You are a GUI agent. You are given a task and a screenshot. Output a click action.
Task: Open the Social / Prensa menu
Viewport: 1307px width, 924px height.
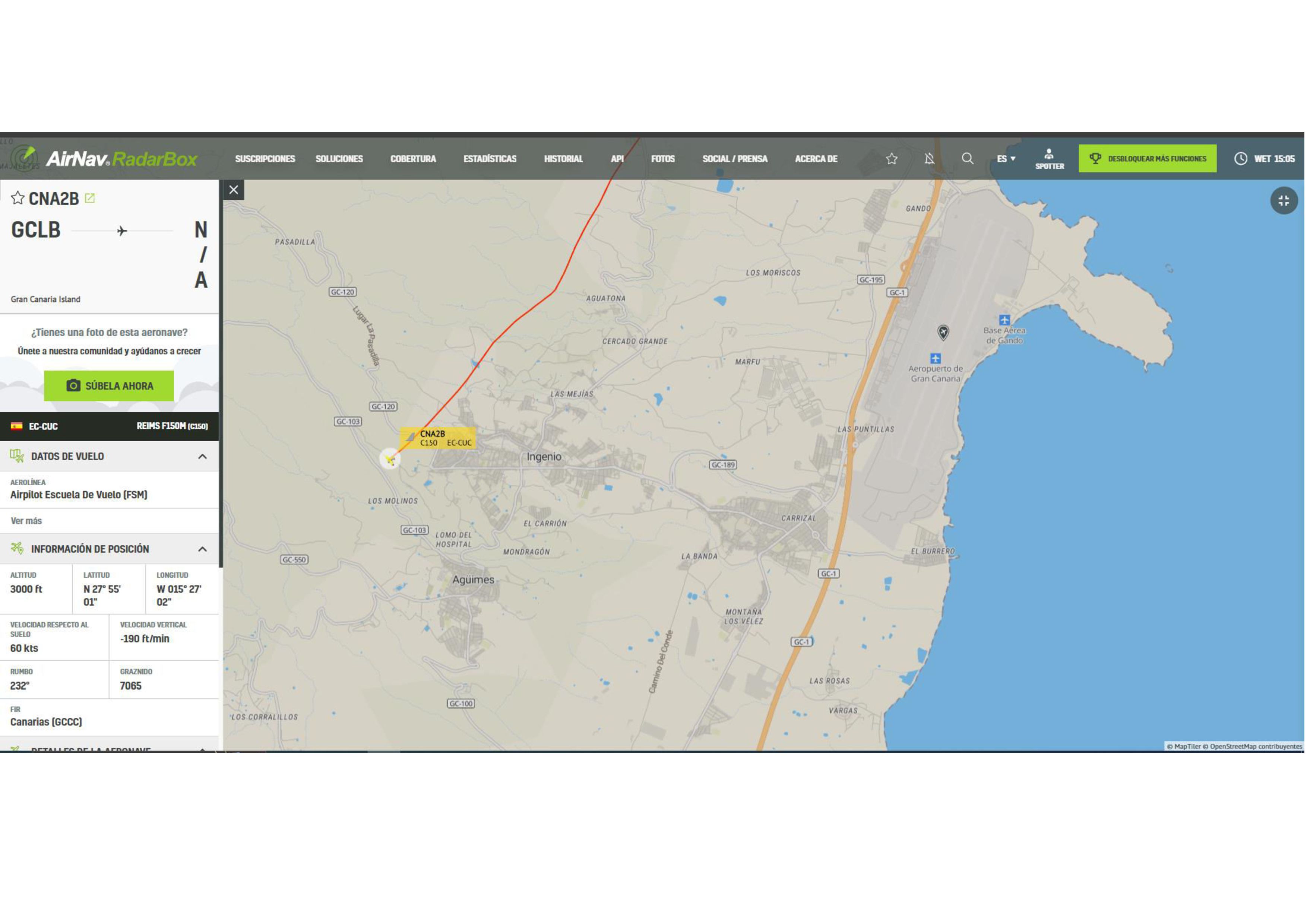735,159
